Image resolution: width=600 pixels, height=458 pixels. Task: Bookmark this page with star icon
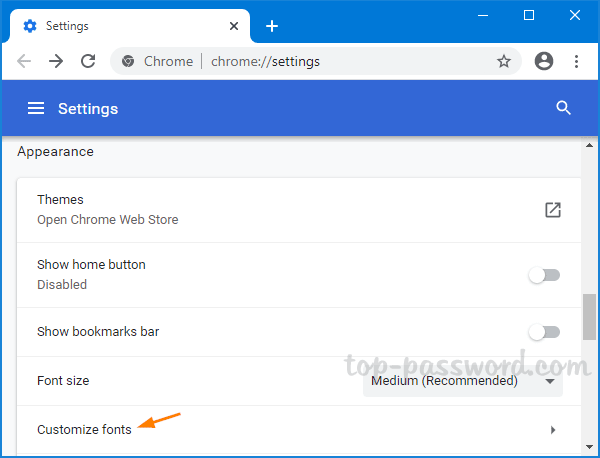point(504,61)
